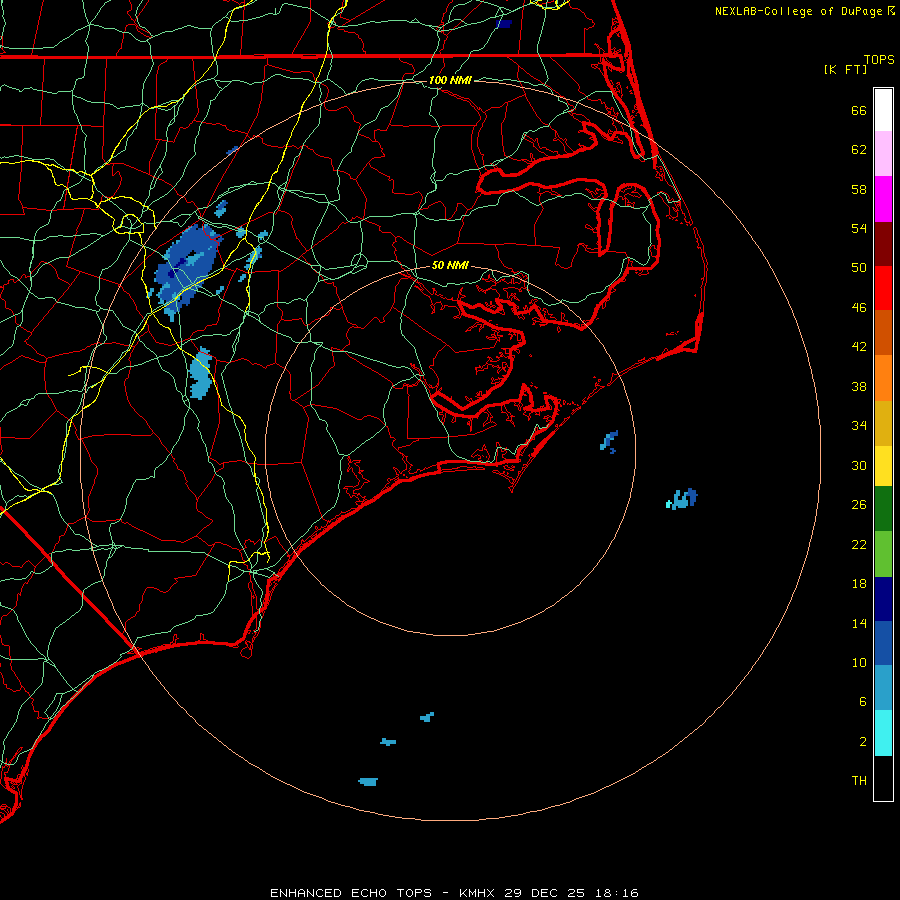Image resolution: width=900 pixels, height=900 pixels.
Task: Click the 66 value on the legend
Action: (859, 110)
